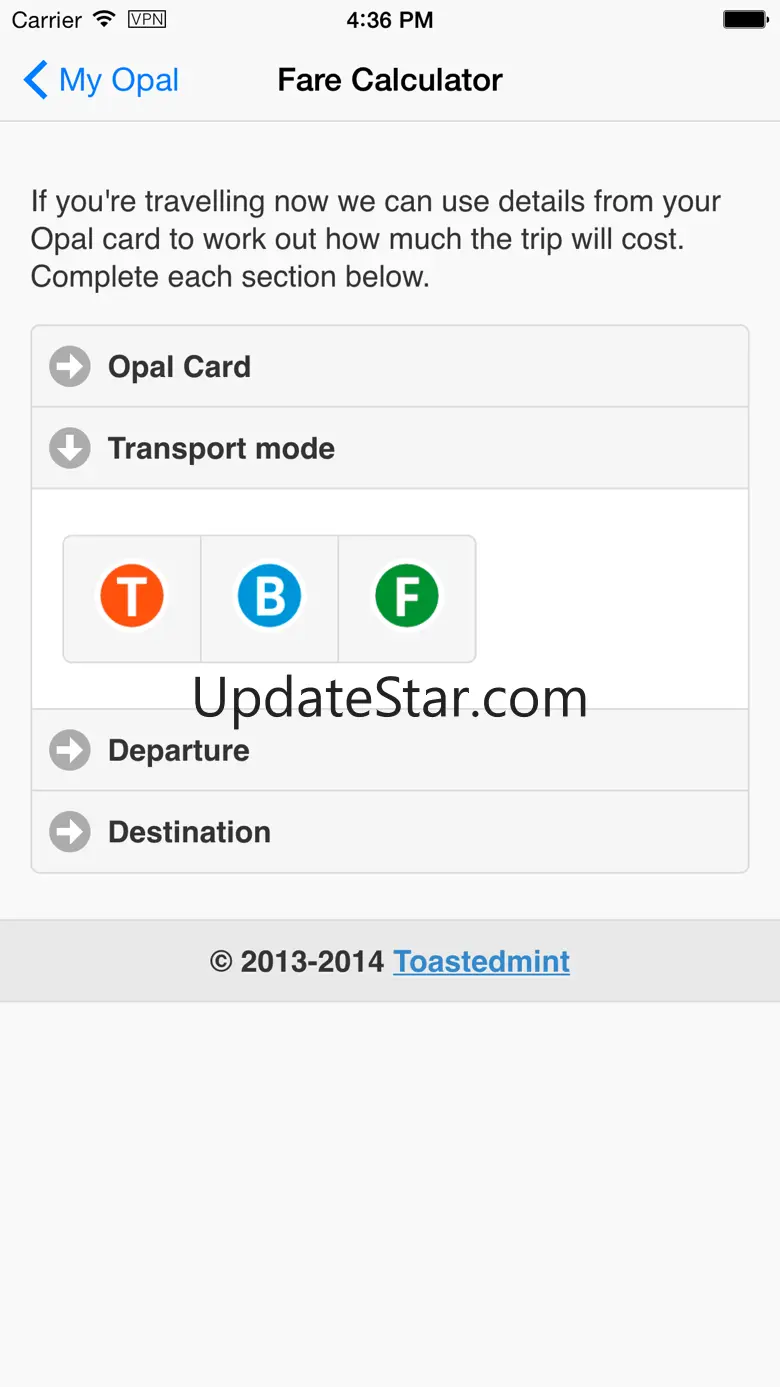Screen dimensions: 780x1387
Task: Expand the Destination section header
Action: (x=390, y=832)
